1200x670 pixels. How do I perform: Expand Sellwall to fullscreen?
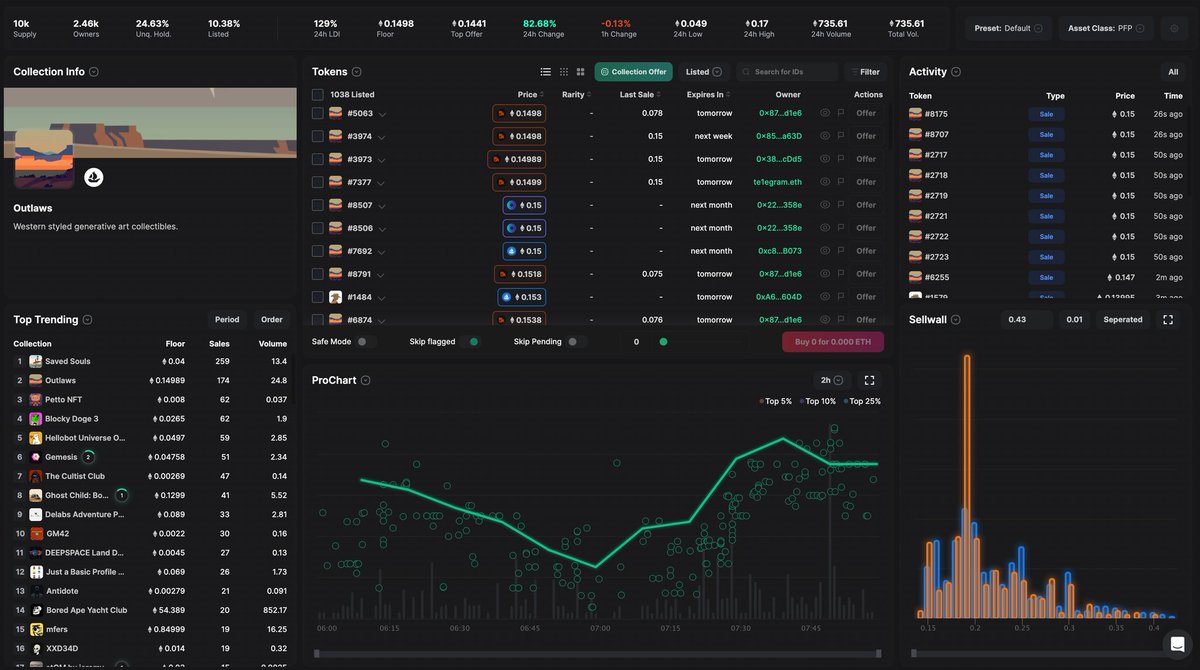coord(1167,320)
